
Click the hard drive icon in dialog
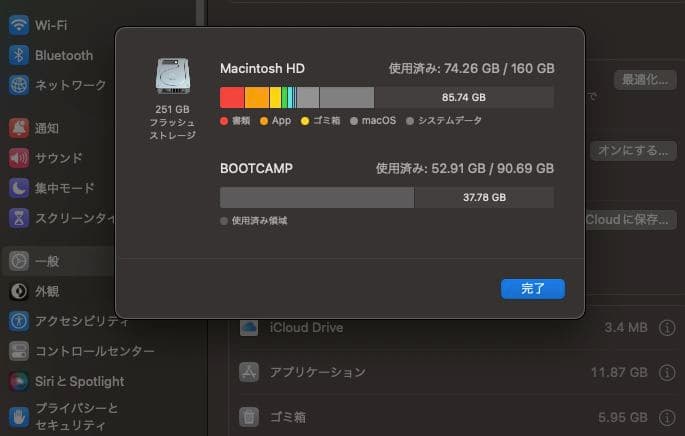pyautogui.click(x=173, y=76)
